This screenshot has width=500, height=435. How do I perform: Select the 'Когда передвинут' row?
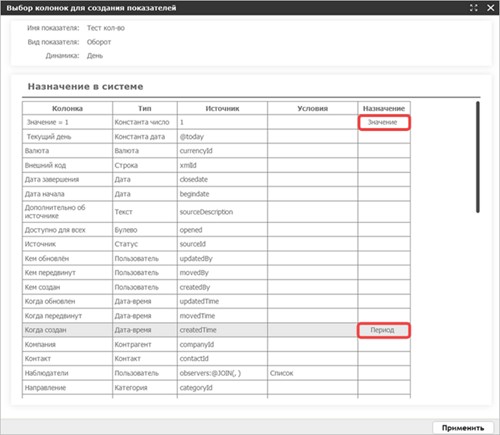pos(216,316)
